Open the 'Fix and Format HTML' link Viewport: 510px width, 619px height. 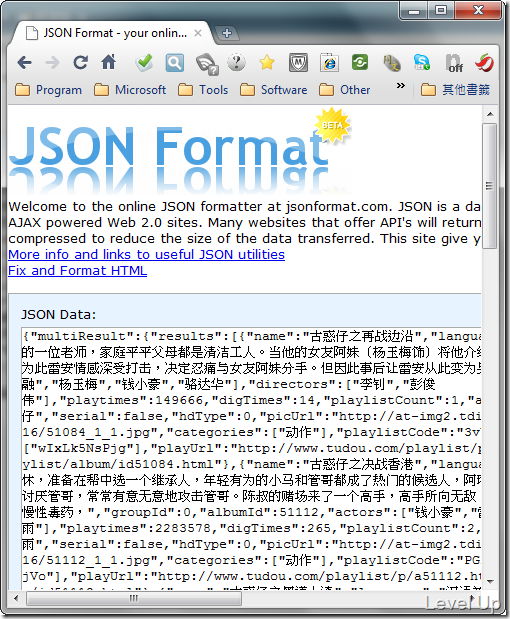click(77, 271)
